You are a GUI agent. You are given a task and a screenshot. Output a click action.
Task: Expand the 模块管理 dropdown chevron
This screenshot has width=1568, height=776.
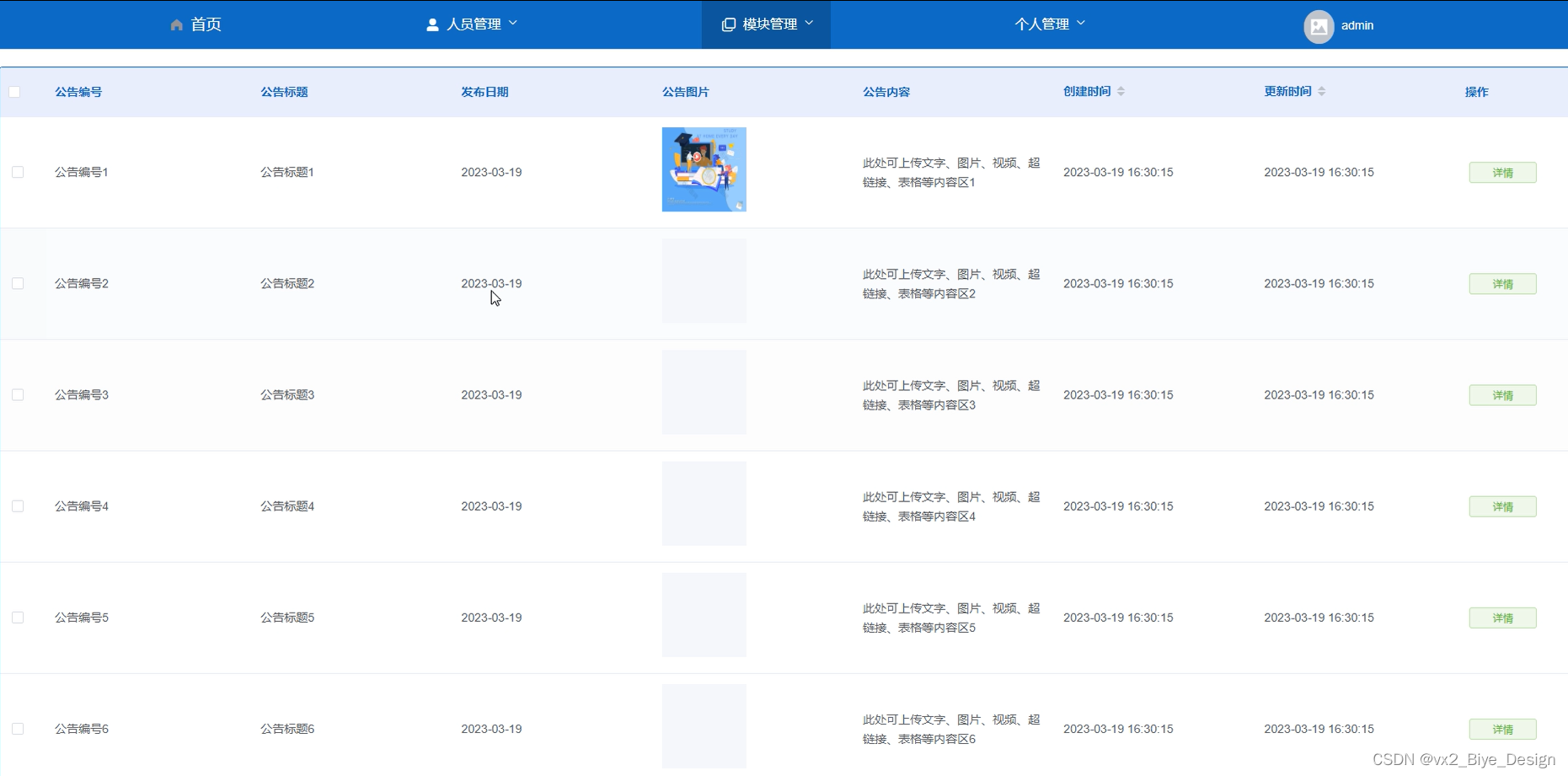click(x=809, y=24)
